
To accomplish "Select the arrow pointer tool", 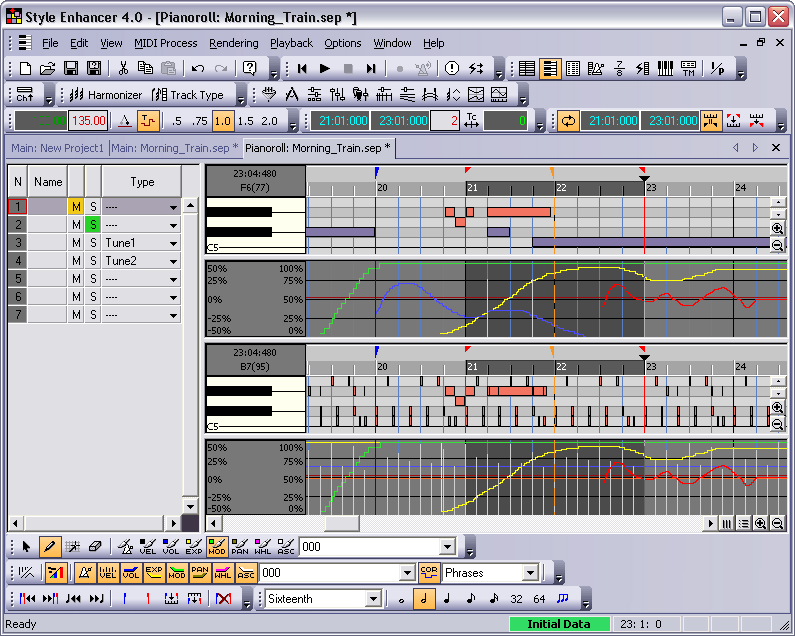I will (x=26, y=547).
